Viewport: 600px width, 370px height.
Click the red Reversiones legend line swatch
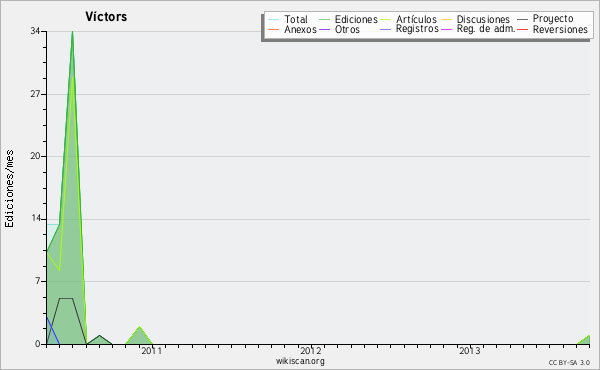coord(522,29)
